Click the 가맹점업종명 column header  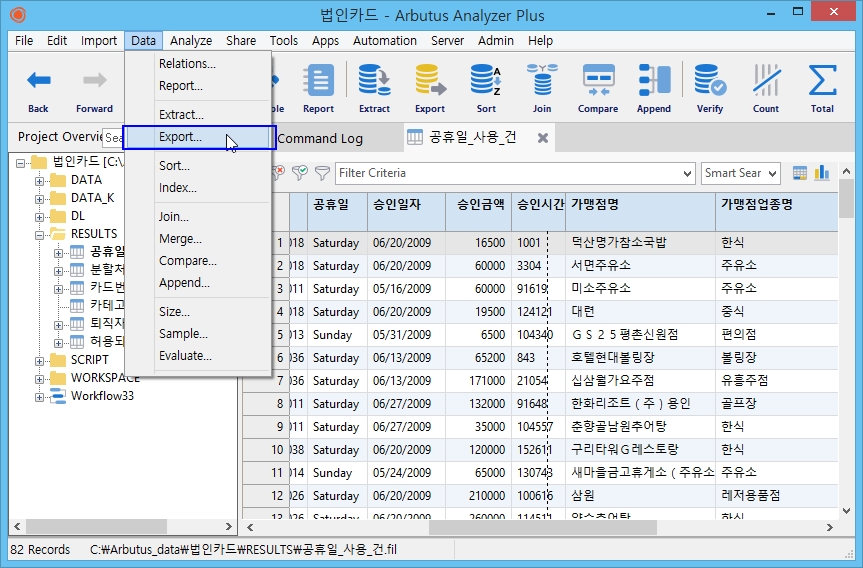777,211
